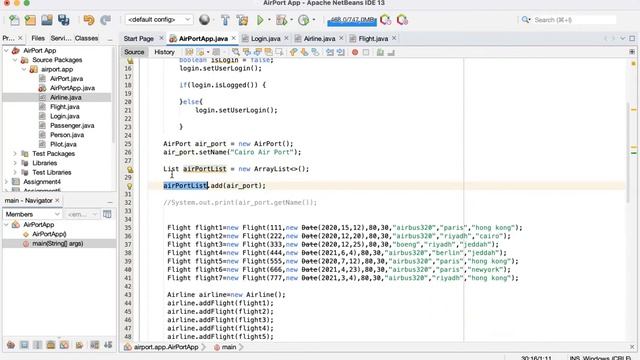Image resolution: width=640 pixels, height=360 pixels.
Task: Open Pilot.java in the project tree
Action: (x=63, y=144)
